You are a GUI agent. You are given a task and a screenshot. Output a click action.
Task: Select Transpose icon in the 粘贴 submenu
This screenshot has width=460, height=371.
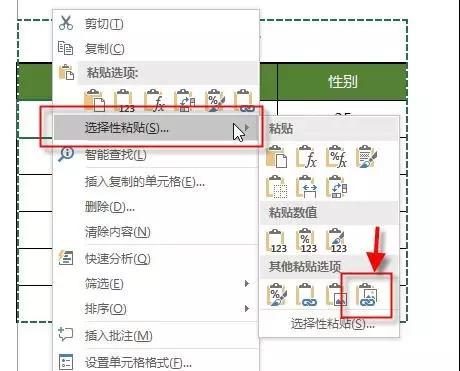coord(336,187)
